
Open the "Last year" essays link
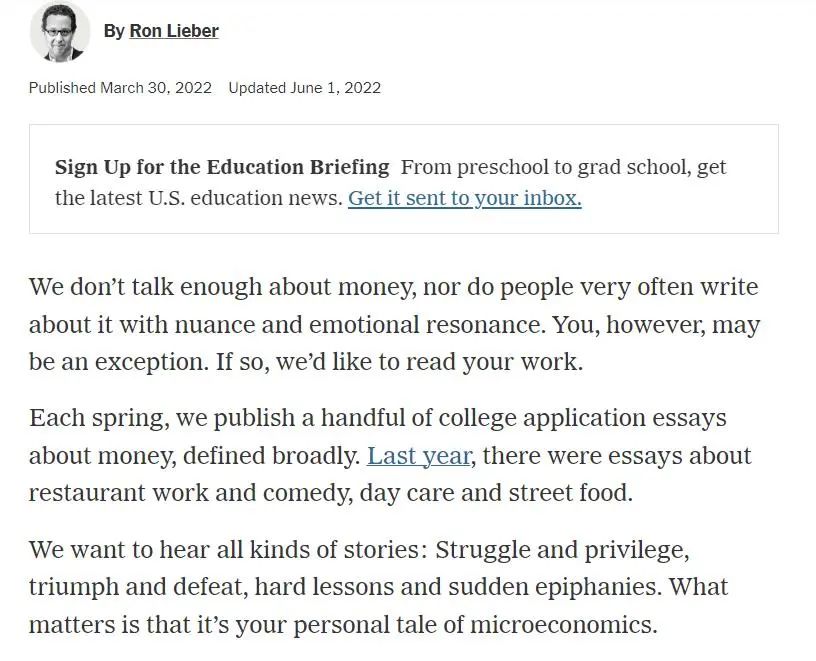(x=418, y=456)
